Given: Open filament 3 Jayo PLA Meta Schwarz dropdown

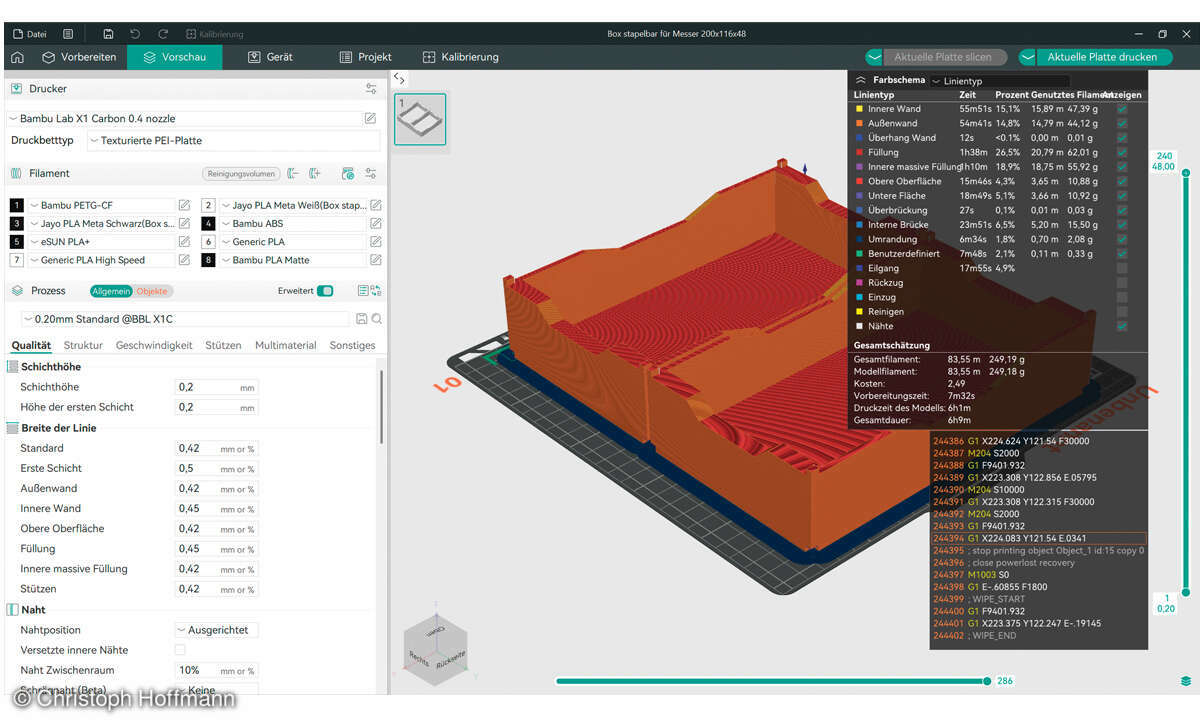Looking at the screenshot, I should coord(101,223).
